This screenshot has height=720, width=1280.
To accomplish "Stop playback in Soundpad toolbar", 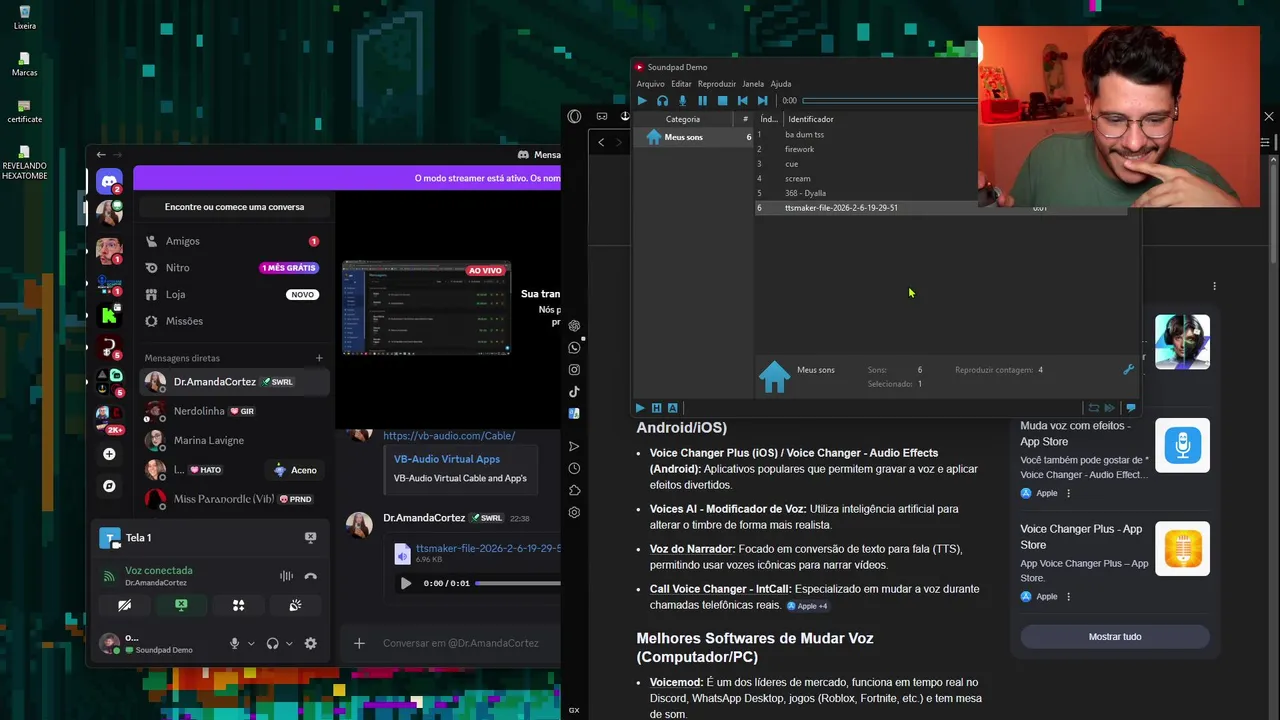I will click(x=722, y=100).
